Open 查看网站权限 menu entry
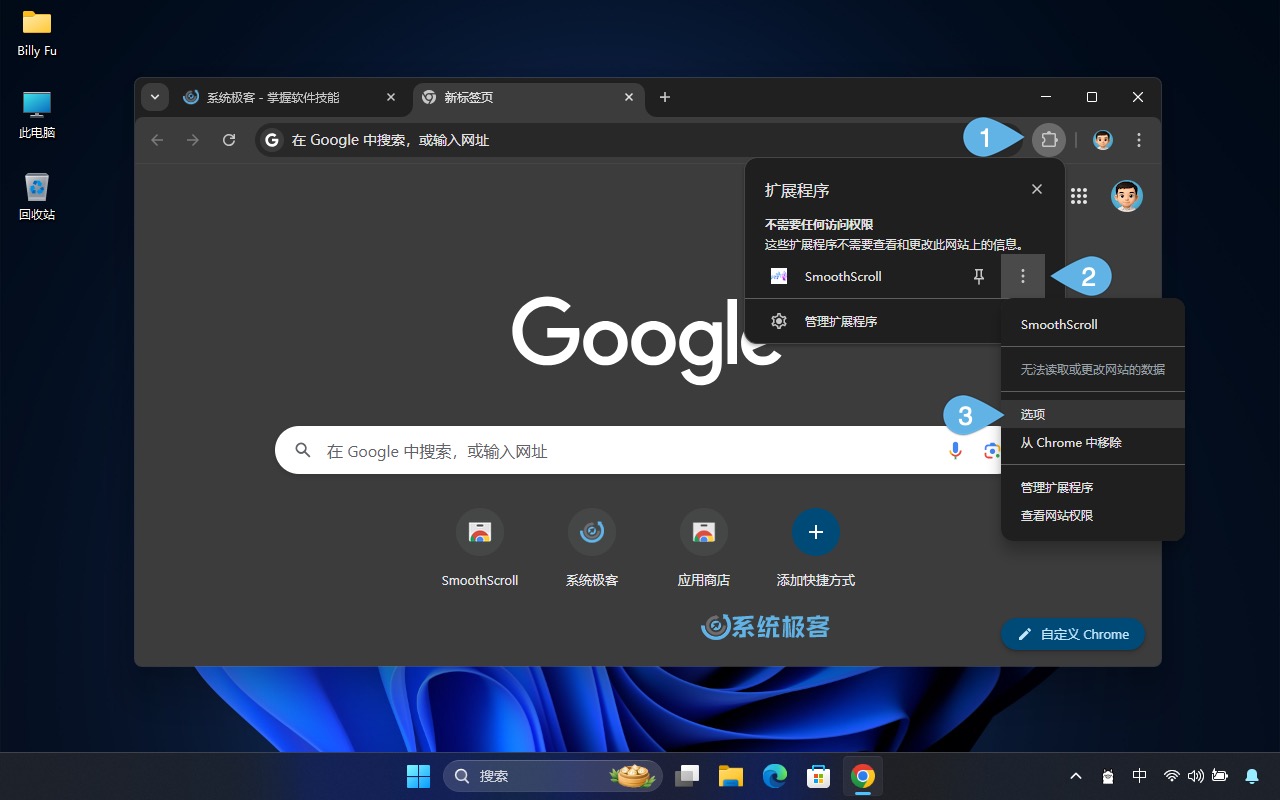Viewport: 1280px width, 800px height. (x=1092, y=516)
